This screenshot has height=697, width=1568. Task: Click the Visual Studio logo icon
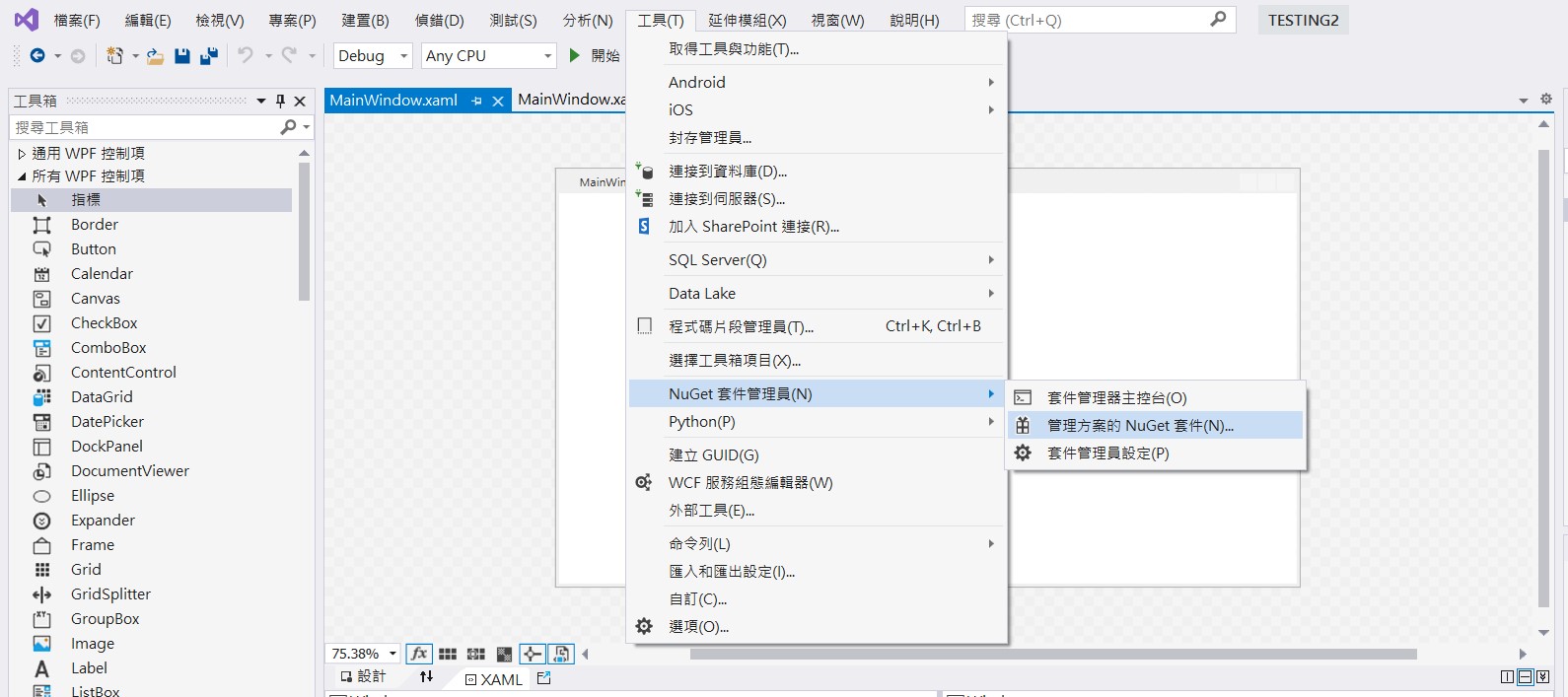click(27, 20)
